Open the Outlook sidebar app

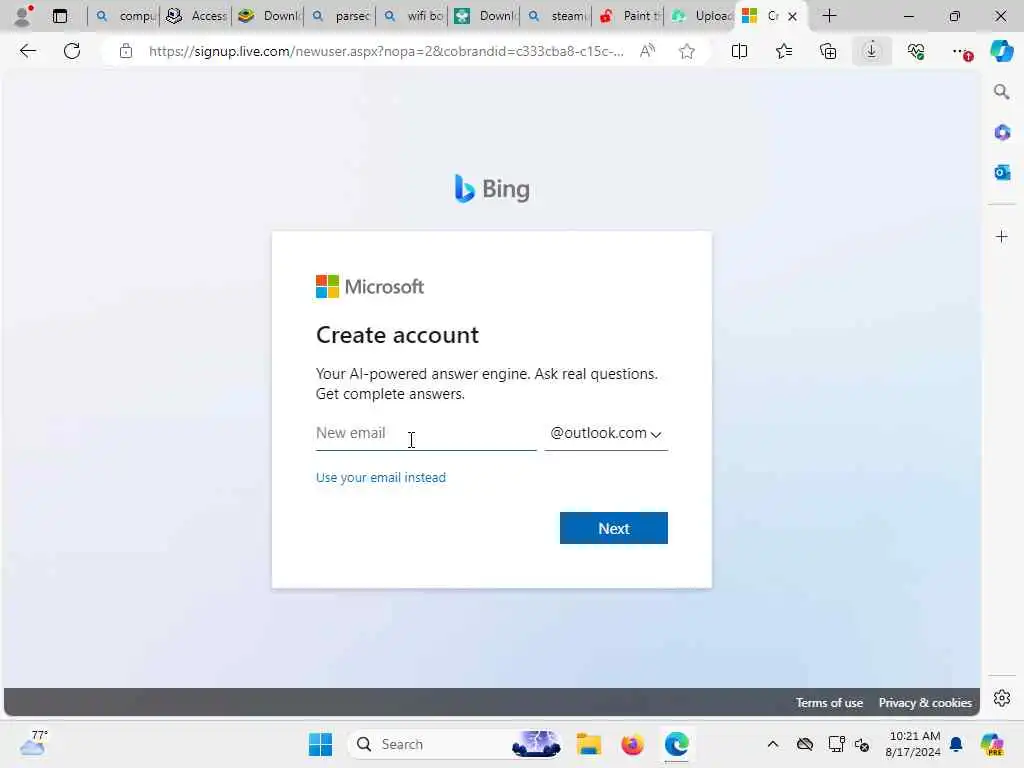[x=1002, y=172]
